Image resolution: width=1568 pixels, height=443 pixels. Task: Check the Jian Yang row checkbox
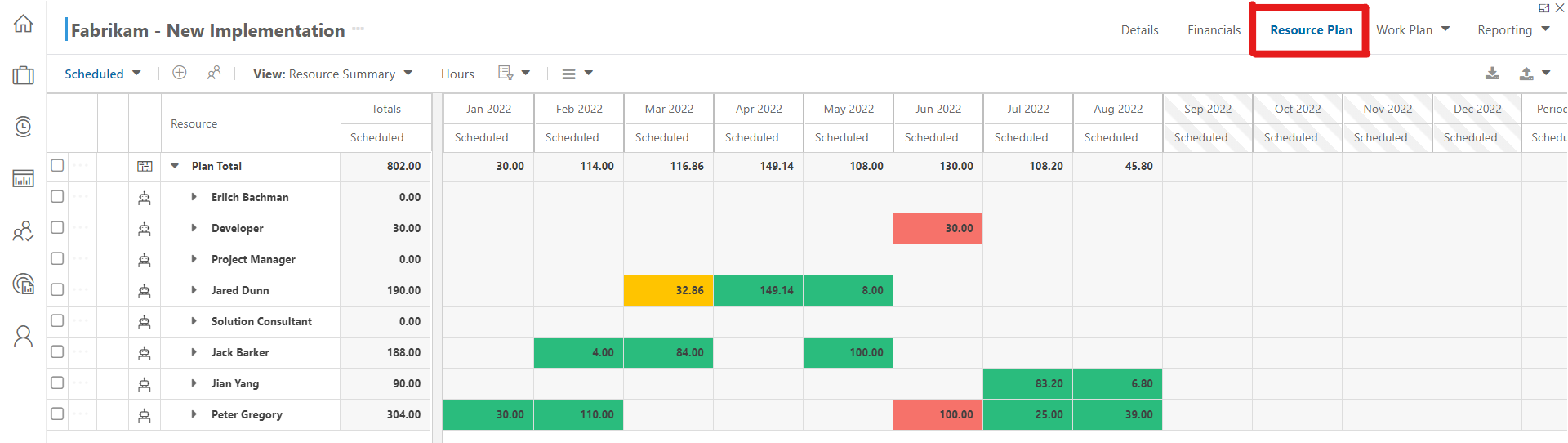pos(57,383)
